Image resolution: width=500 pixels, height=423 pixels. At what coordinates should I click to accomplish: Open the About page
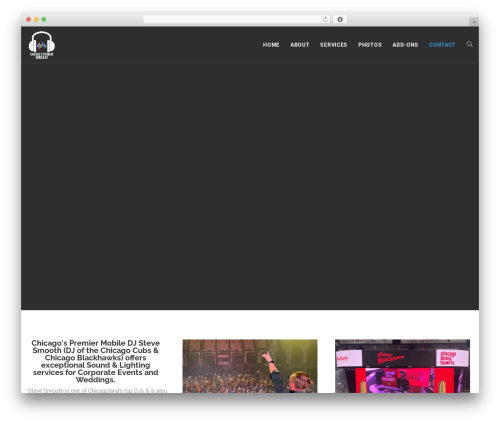pyautogui.click(x=300, y=45)
